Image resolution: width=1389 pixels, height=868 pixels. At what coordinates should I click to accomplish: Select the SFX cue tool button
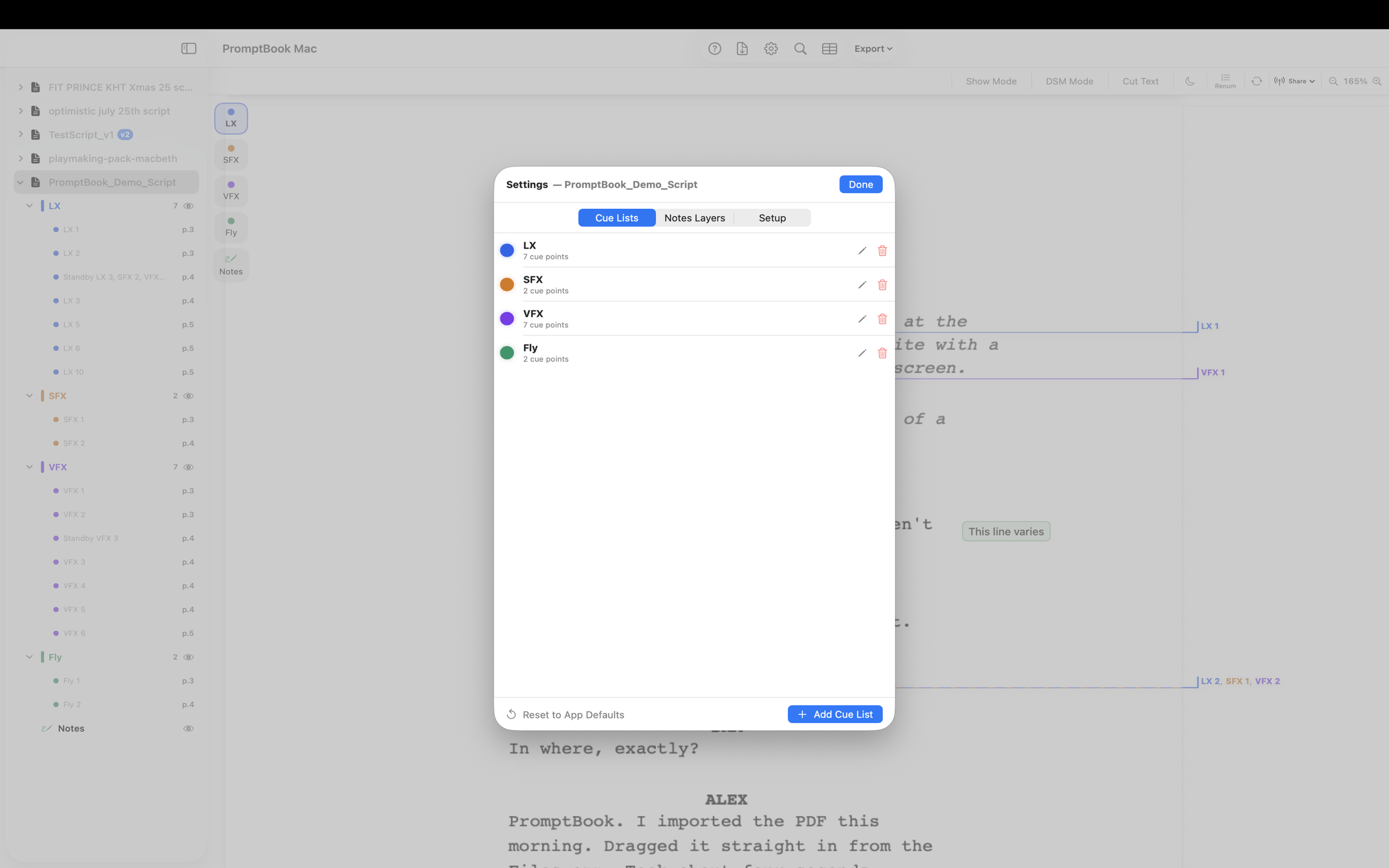coord(231,154)
